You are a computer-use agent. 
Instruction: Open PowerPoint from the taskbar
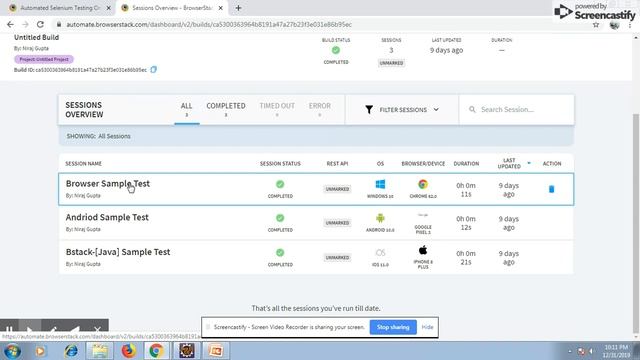216,351
